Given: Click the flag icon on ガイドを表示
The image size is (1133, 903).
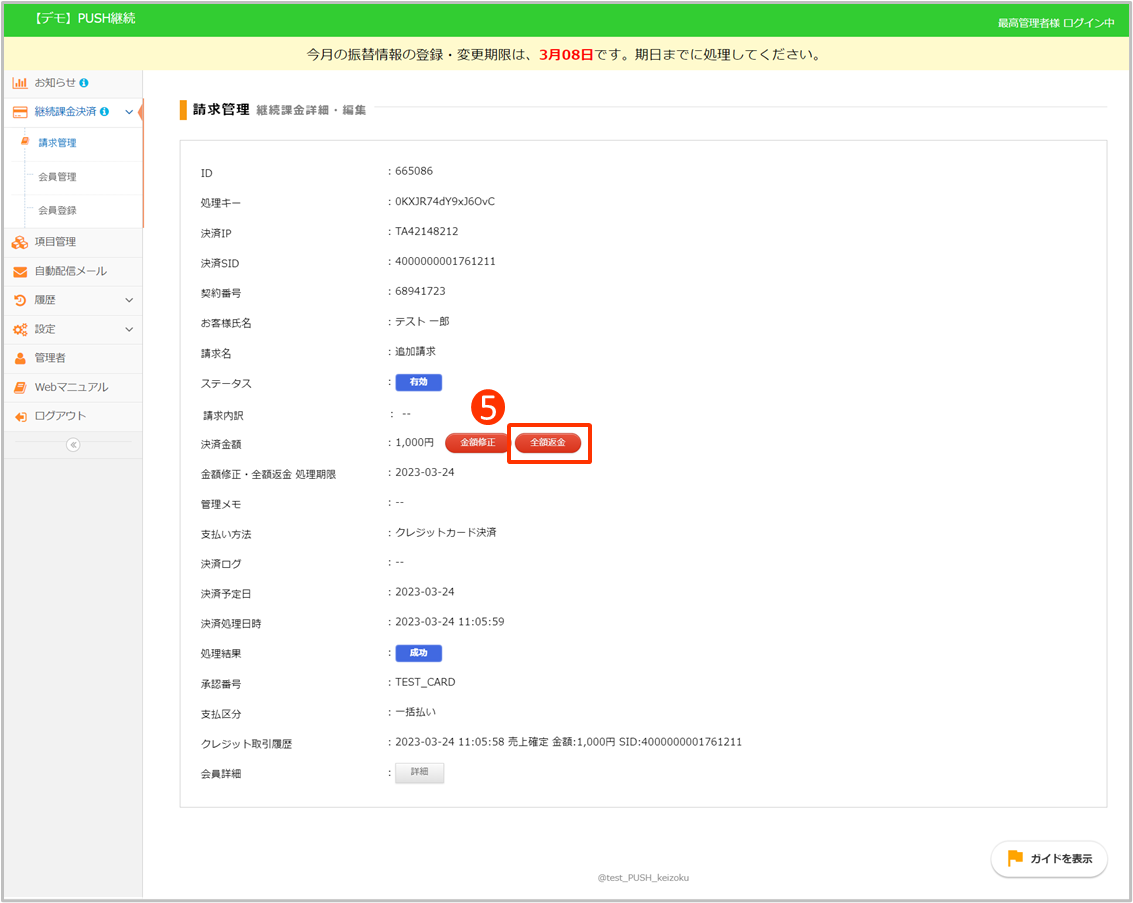Looking at the screenshot, I should click(x=1015, y=858).
